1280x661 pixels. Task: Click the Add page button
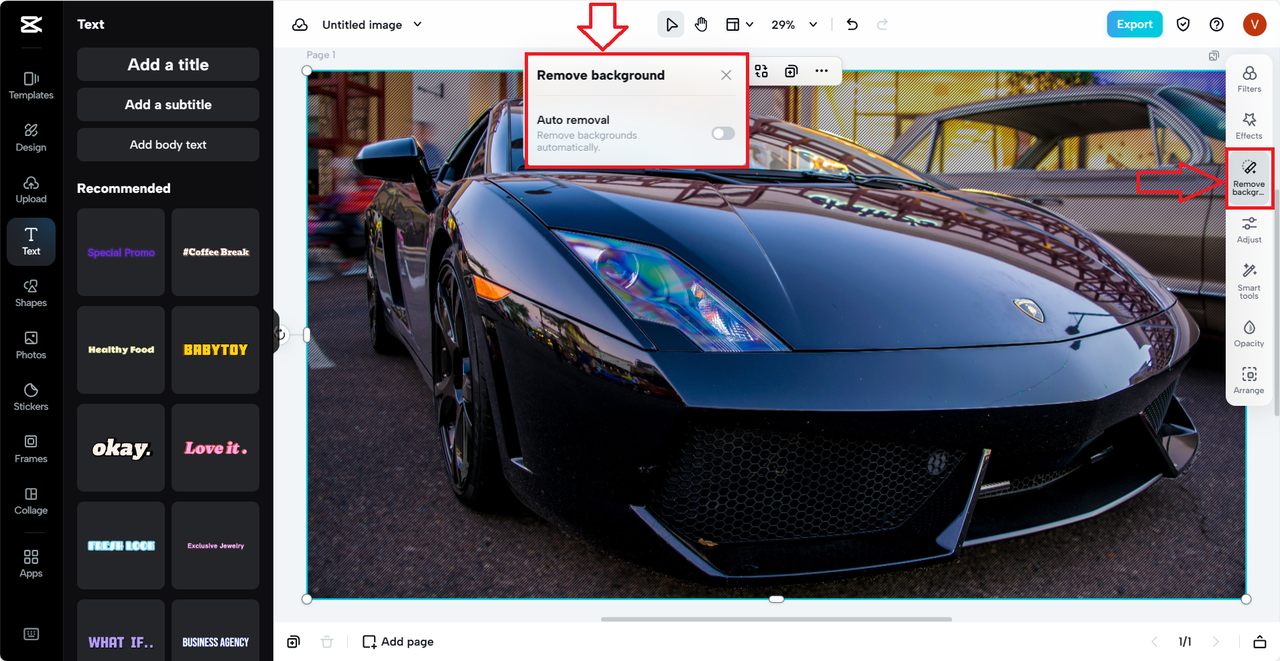(x=398, y=641)
